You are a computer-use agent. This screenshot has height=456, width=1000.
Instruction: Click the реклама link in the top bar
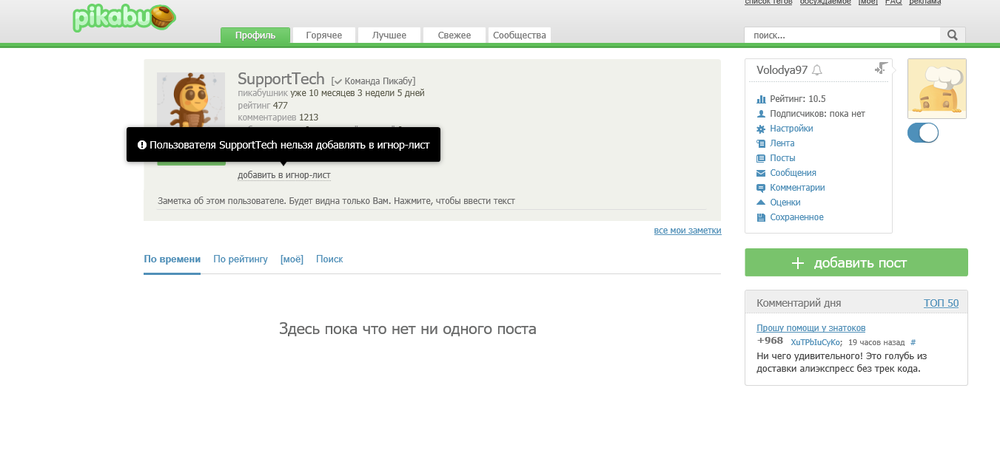pos(925,2)
